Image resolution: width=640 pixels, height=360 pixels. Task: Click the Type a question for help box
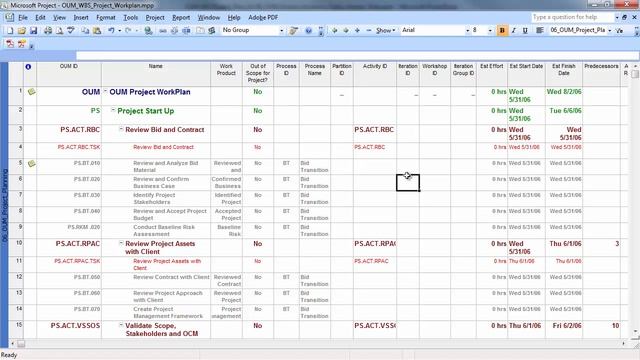pyautogui.click(x=572, y=17)
